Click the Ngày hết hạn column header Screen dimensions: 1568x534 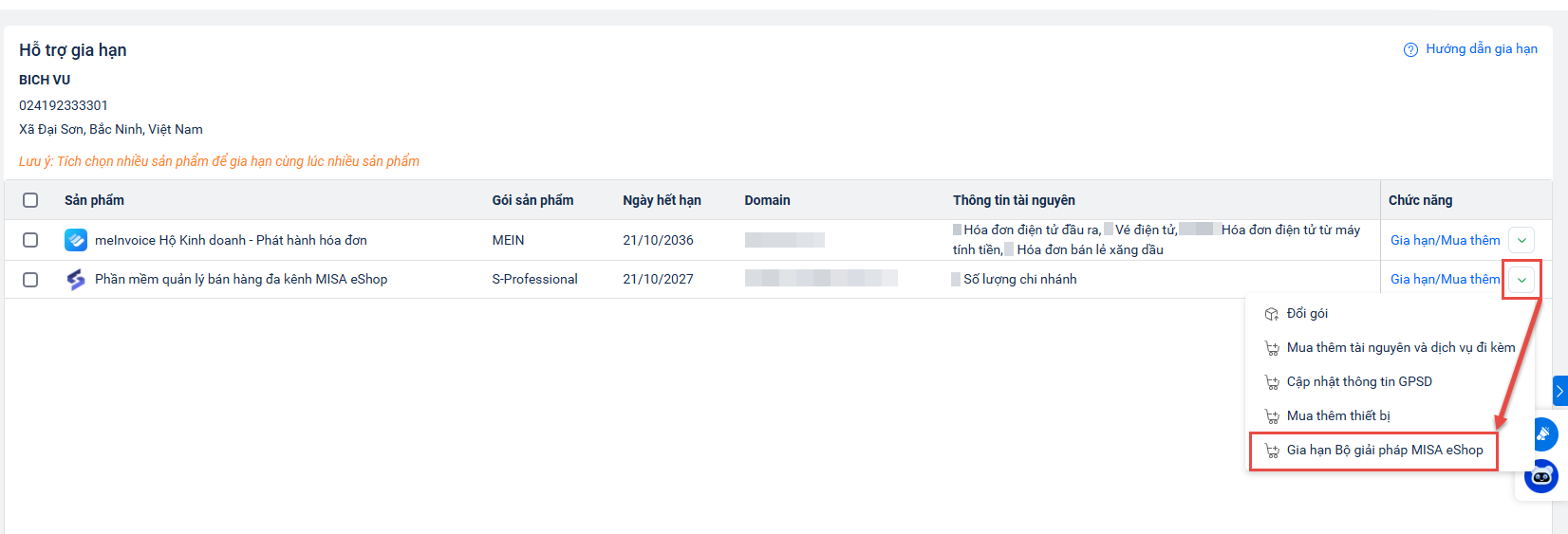click(x=662, y=200)
